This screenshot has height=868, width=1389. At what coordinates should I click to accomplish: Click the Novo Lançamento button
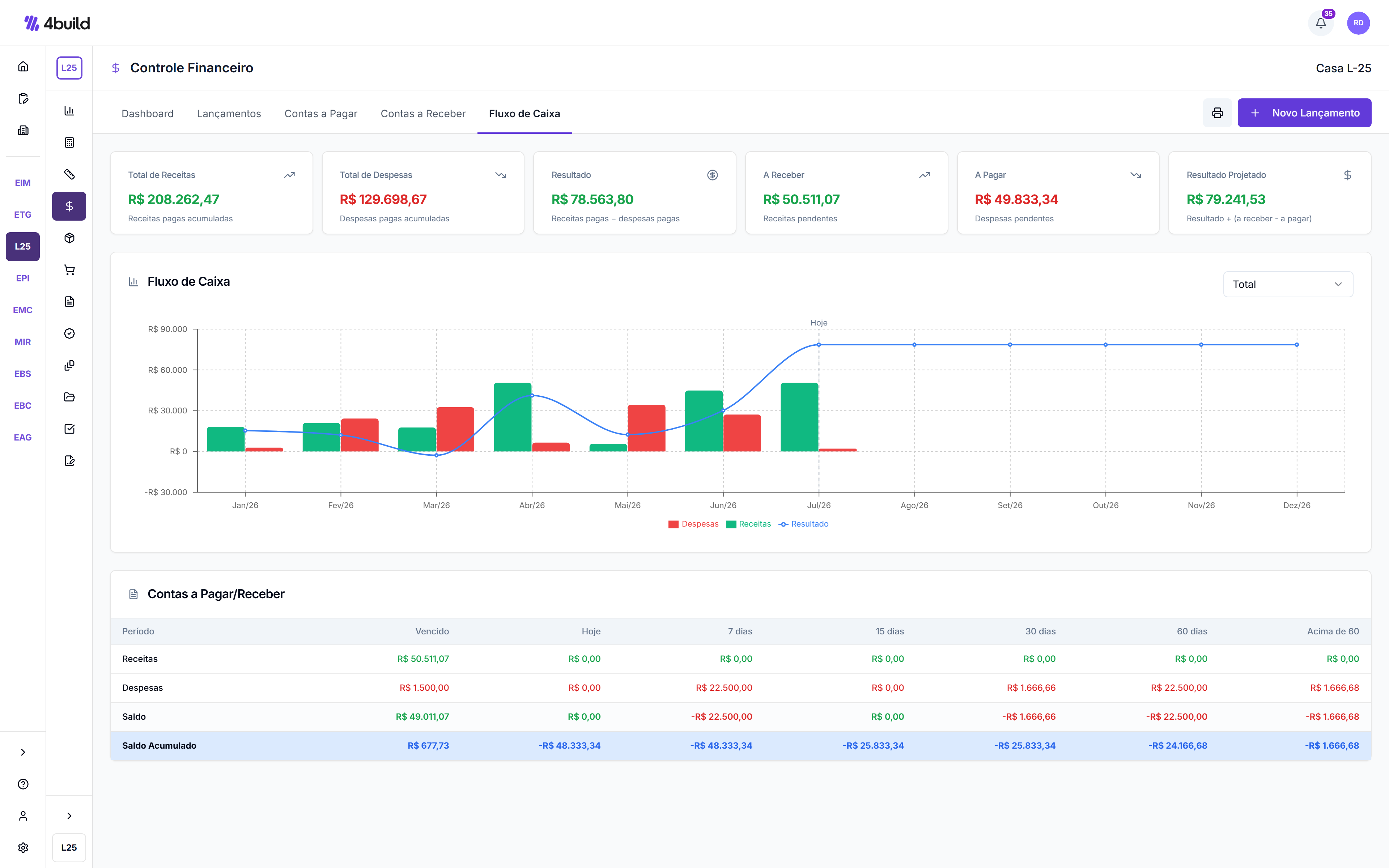1304,113
